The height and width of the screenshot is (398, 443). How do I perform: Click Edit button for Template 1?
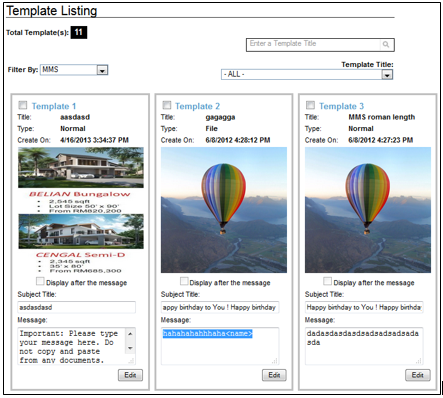click(x=130, y=375)
